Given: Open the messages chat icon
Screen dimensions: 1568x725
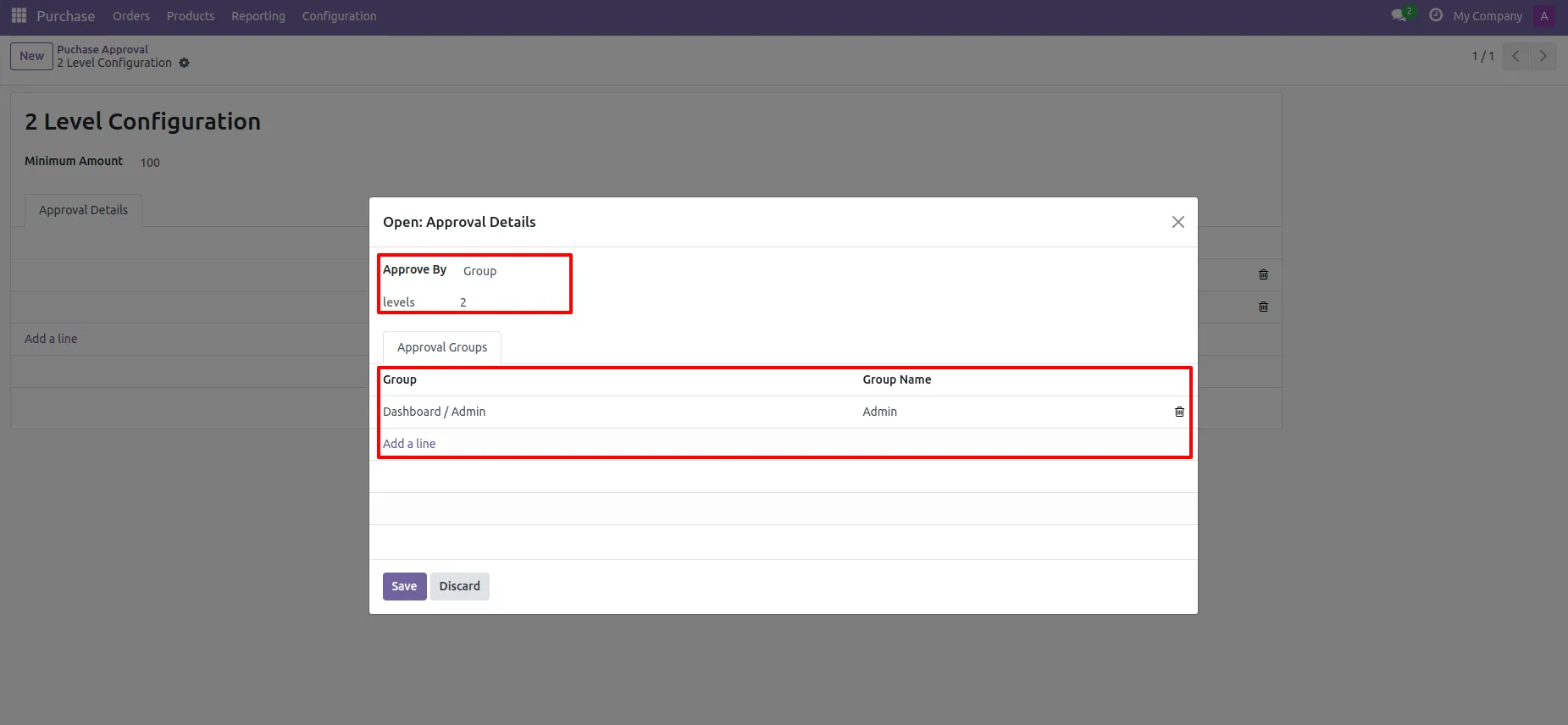Looking at the screenshot, I should click(1399, 16).
